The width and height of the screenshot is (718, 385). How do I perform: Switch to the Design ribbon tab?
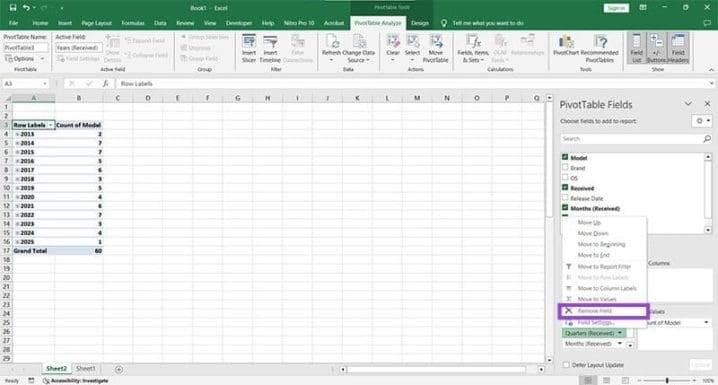coord(419,23)
